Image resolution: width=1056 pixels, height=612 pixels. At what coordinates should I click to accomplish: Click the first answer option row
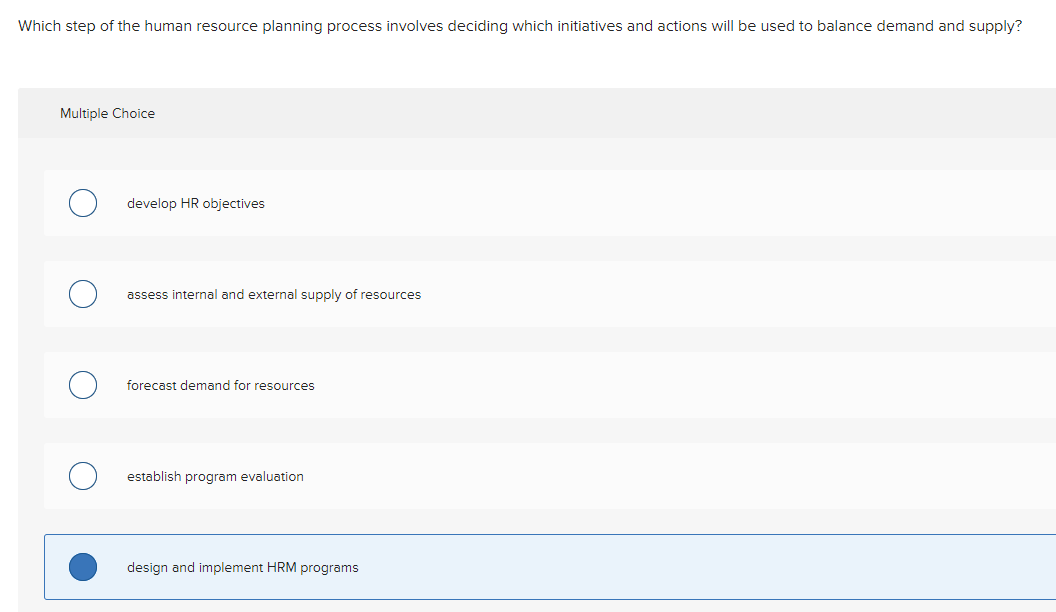click(500, 203)
